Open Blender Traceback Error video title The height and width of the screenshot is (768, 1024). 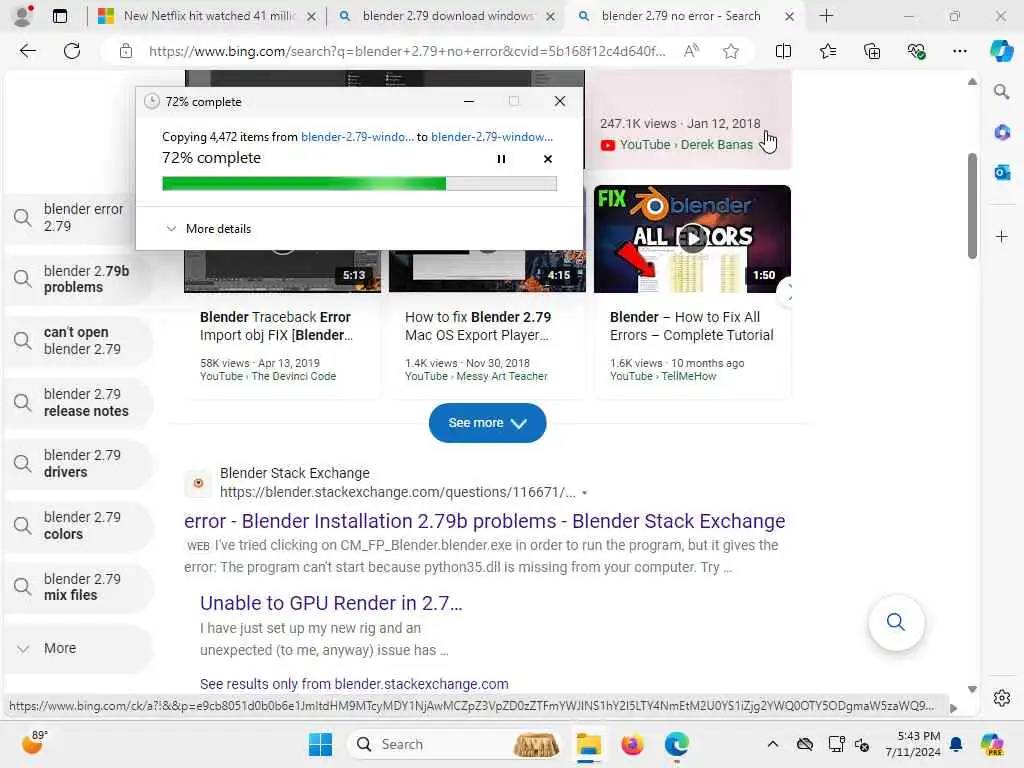click(276, 326)
